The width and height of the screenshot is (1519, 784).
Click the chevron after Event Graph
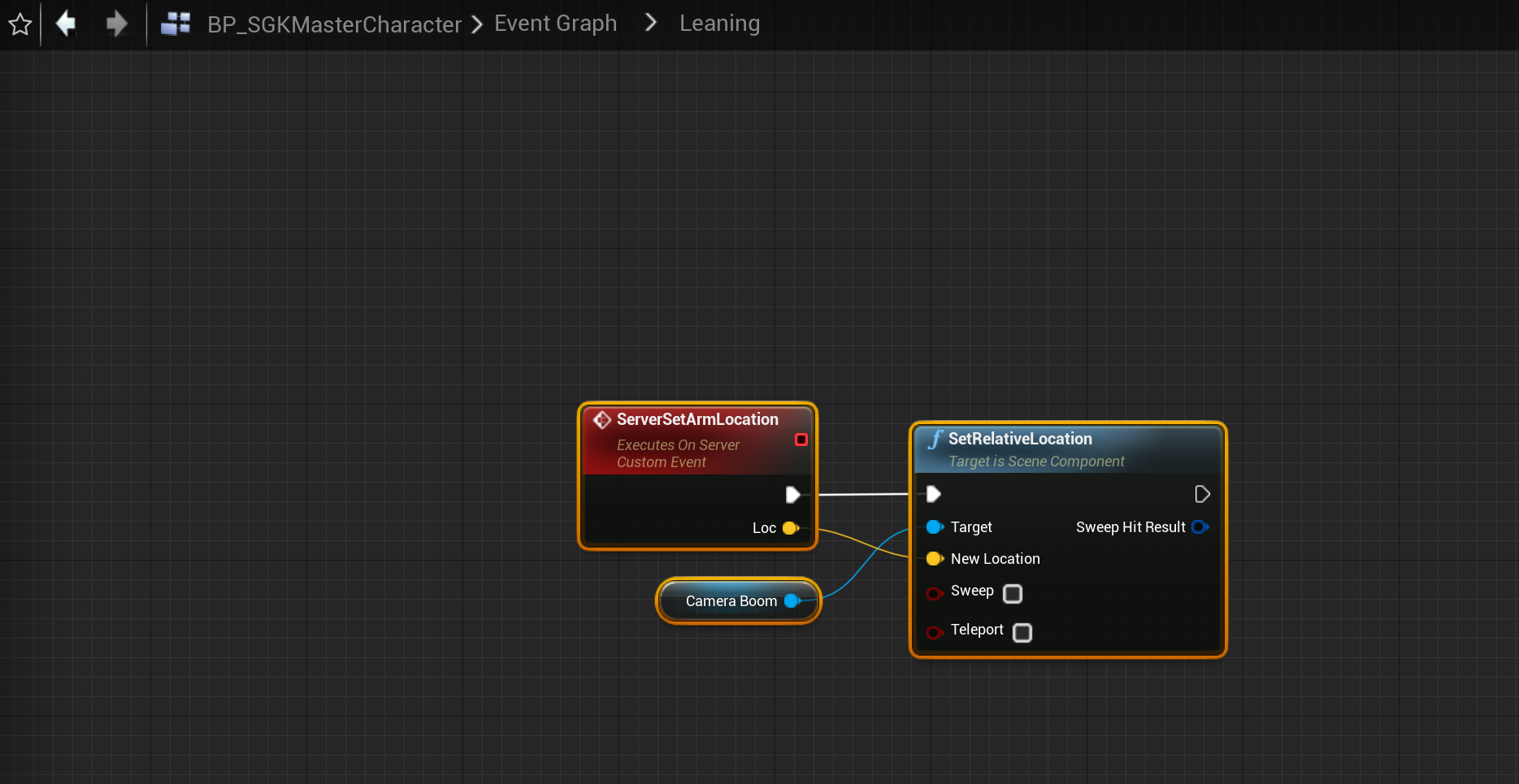coord(650,23)
